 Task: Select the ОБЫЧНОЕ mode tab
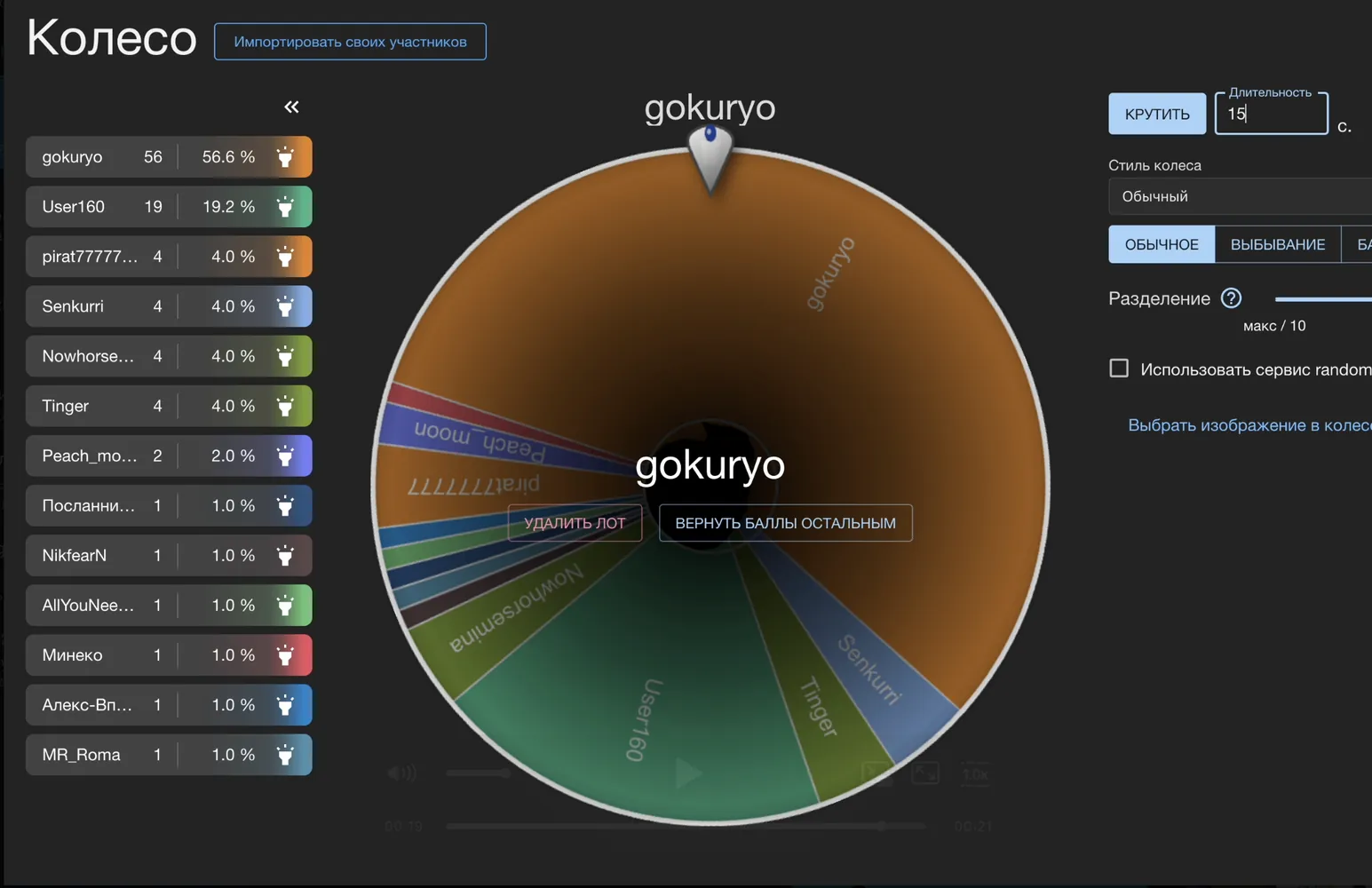pos(1162,244)
